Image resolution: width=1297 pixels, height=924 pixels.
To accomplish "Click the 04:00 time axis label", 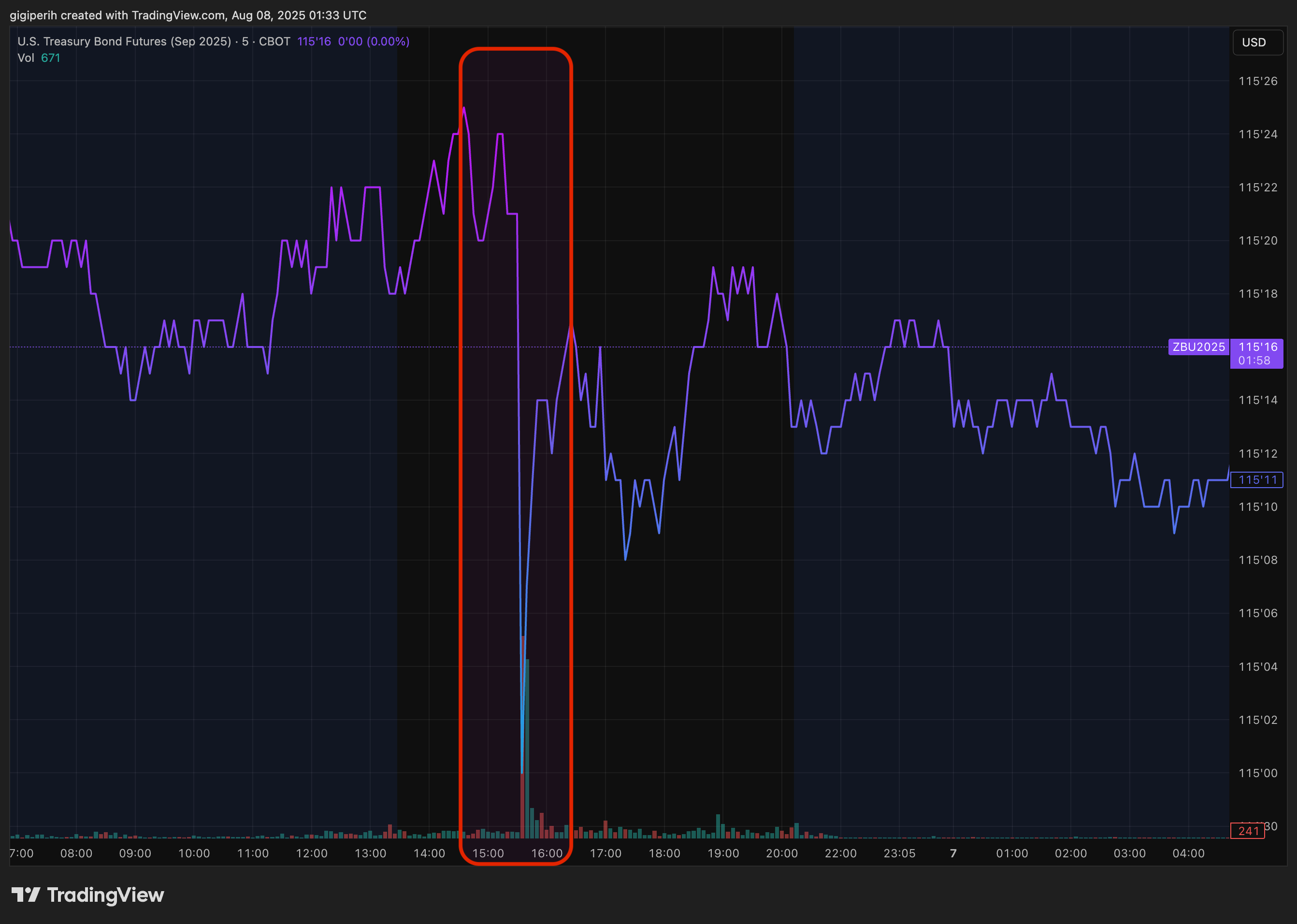I will tap(1188, 853).
